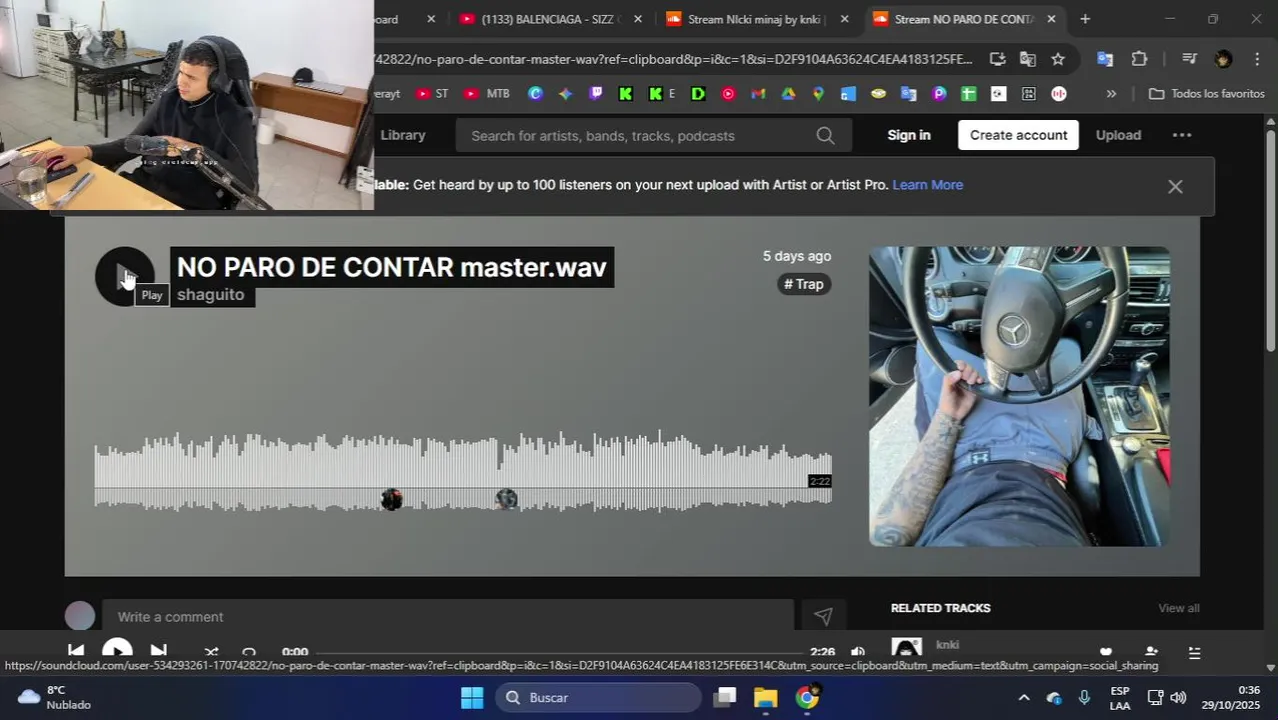Skip to next track in player bar
The width and height of the screenshot is (1278, 720).
[x=158, y=652]
